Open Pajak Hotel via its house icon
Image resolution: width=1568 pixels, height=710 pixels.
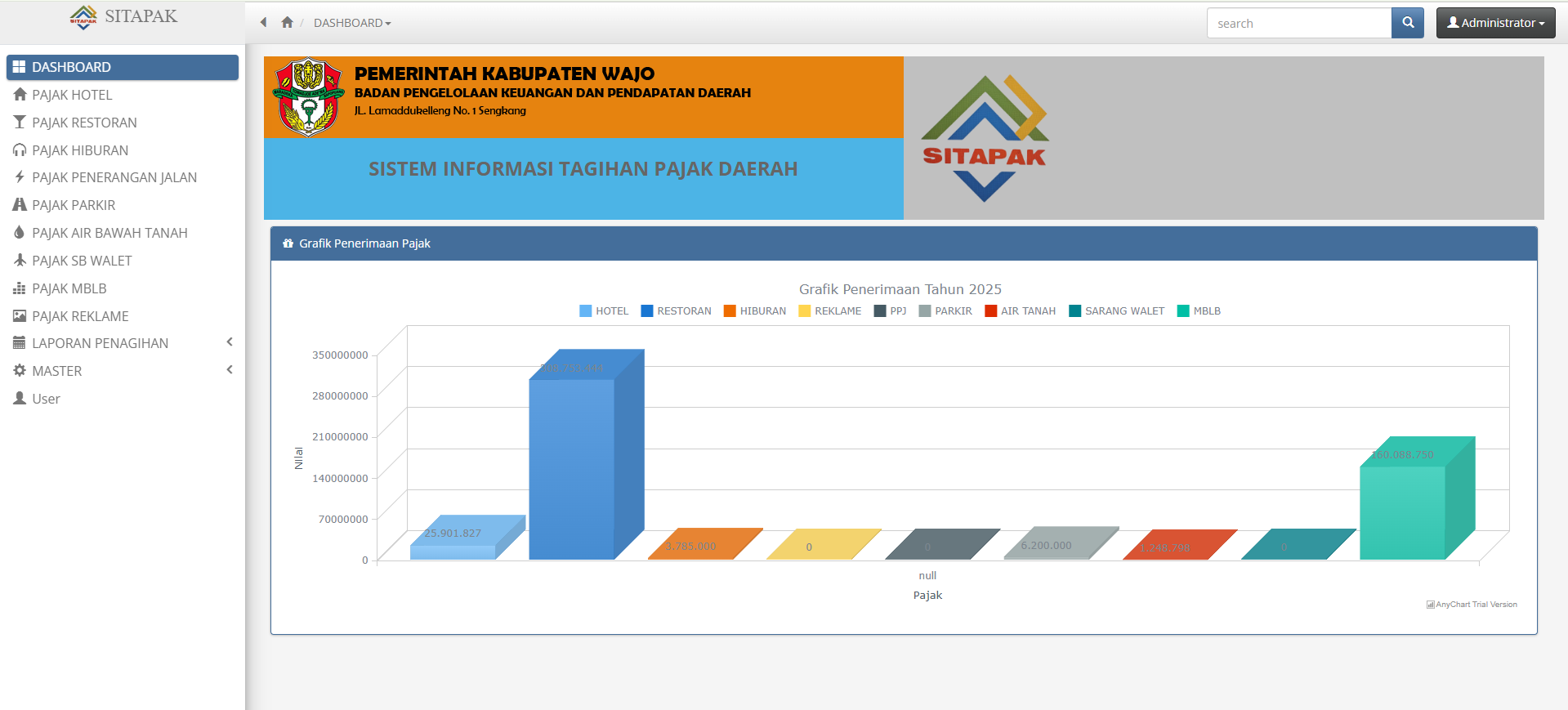coord(20,95)
